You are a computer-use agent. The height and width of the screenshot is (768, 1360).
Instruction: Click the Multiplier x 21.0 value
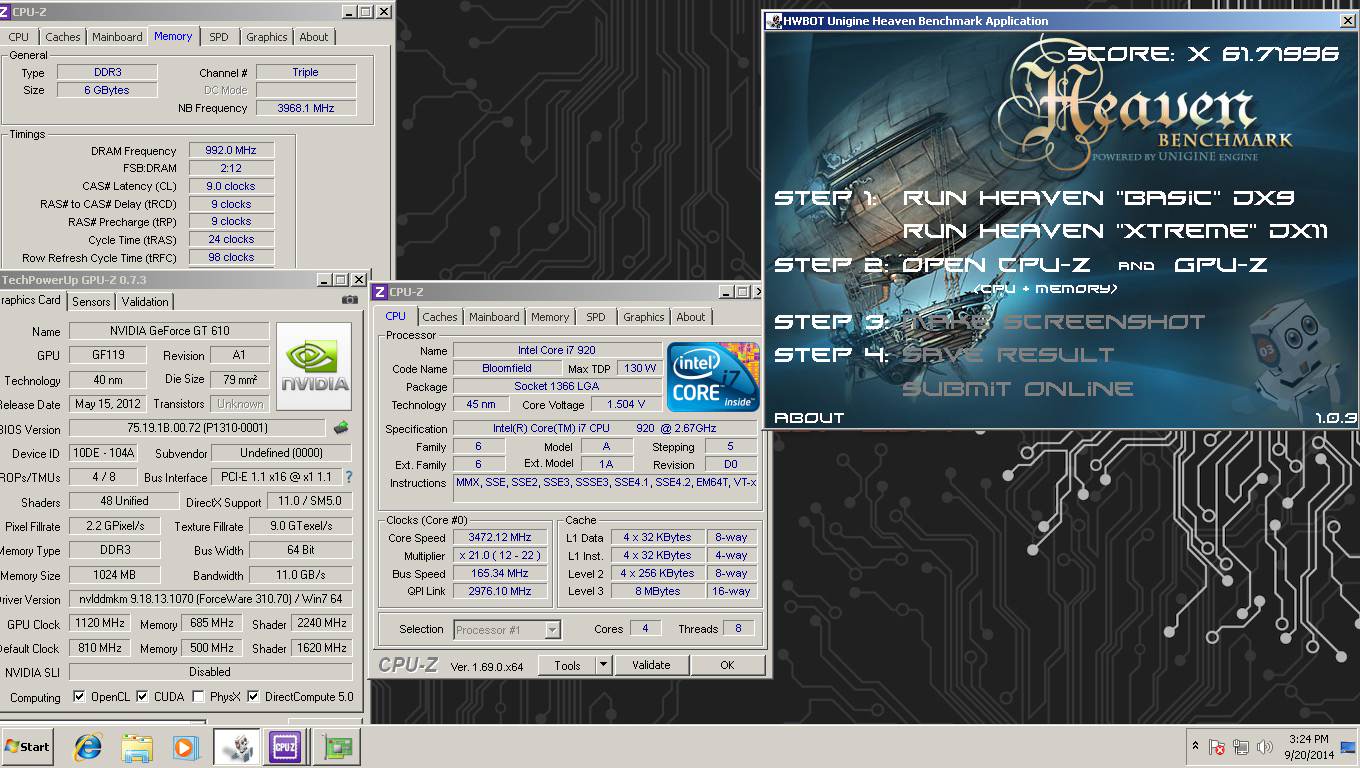(501, 556)
